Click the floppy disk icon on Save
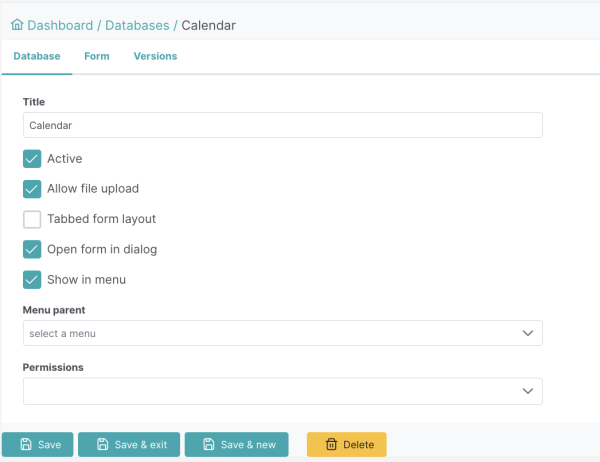 [x=26, y=444]
